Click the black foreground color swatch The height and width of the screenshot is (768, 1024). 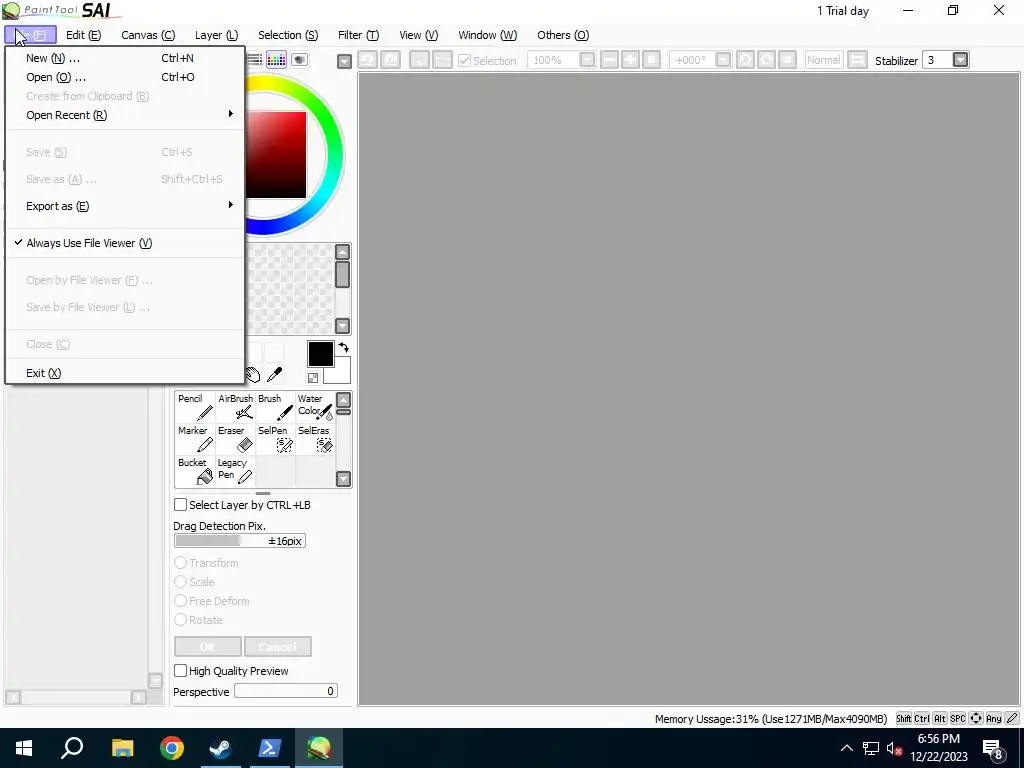pos(321,353)
